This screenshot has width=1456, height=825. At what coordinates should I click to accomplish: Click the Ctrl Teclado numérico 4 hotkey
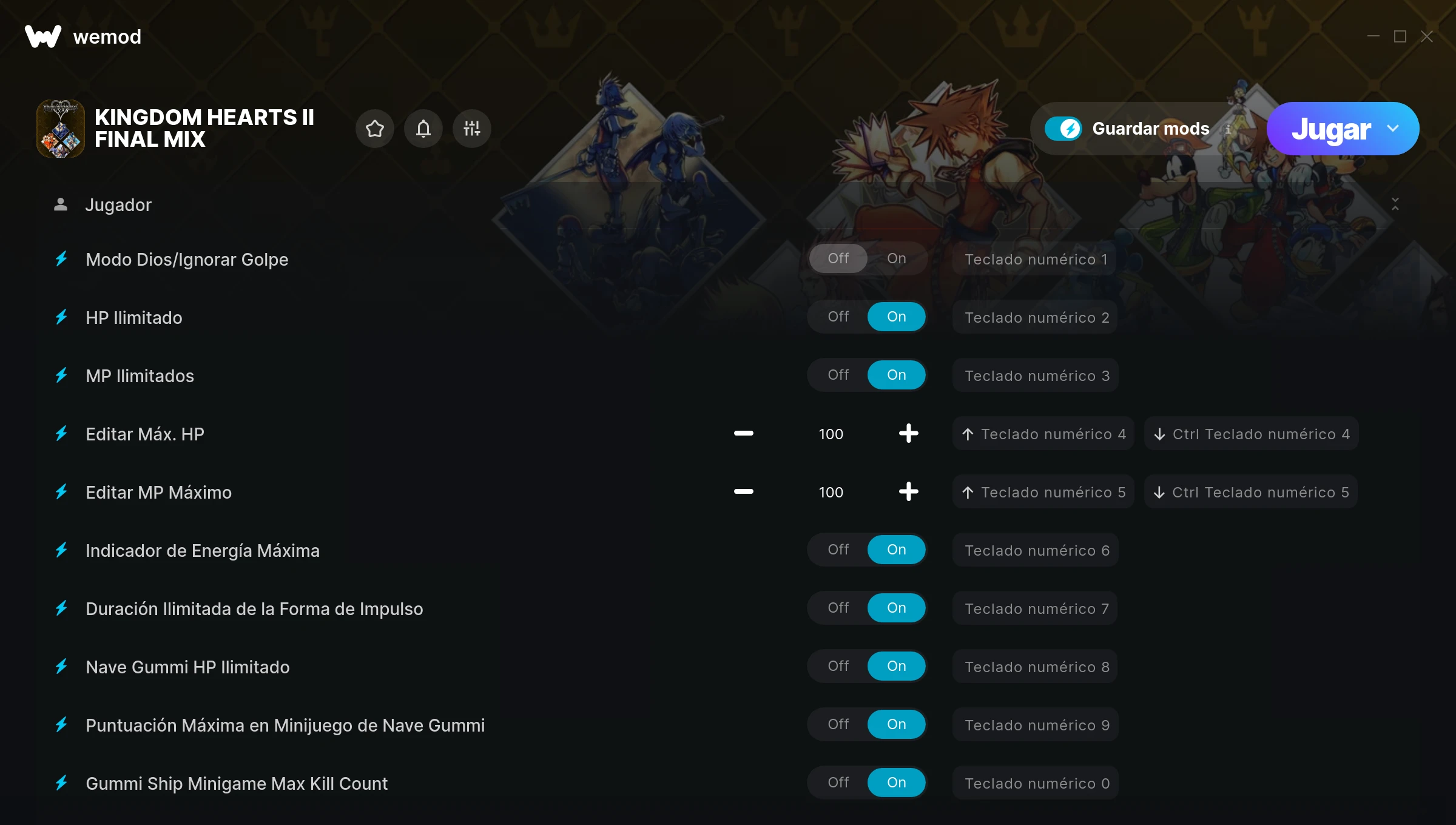click(1251, 434)
